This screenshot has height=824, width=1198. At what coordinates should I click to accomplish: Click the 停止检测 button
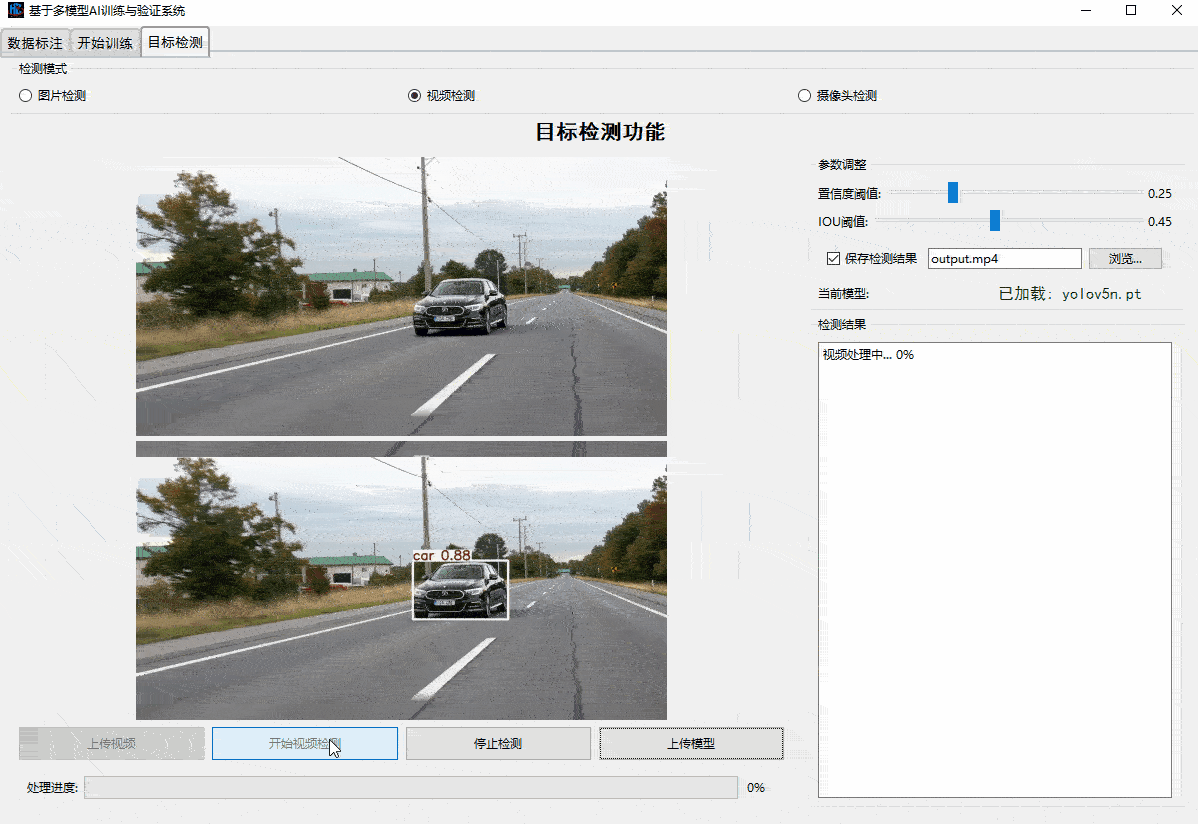pos(498,743)
